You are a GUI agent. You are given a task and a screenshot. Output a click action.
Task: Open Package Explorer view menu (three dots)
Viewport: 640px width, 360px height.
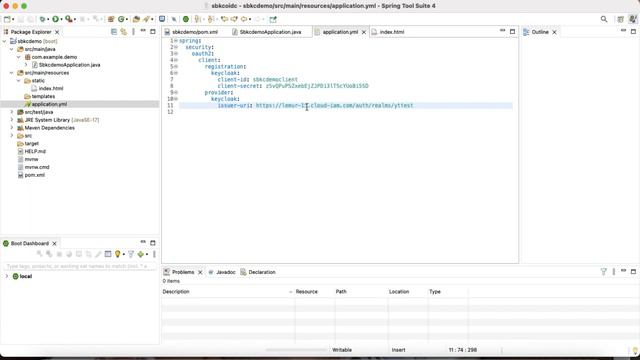pyautogui.click(x=133, y=32)
